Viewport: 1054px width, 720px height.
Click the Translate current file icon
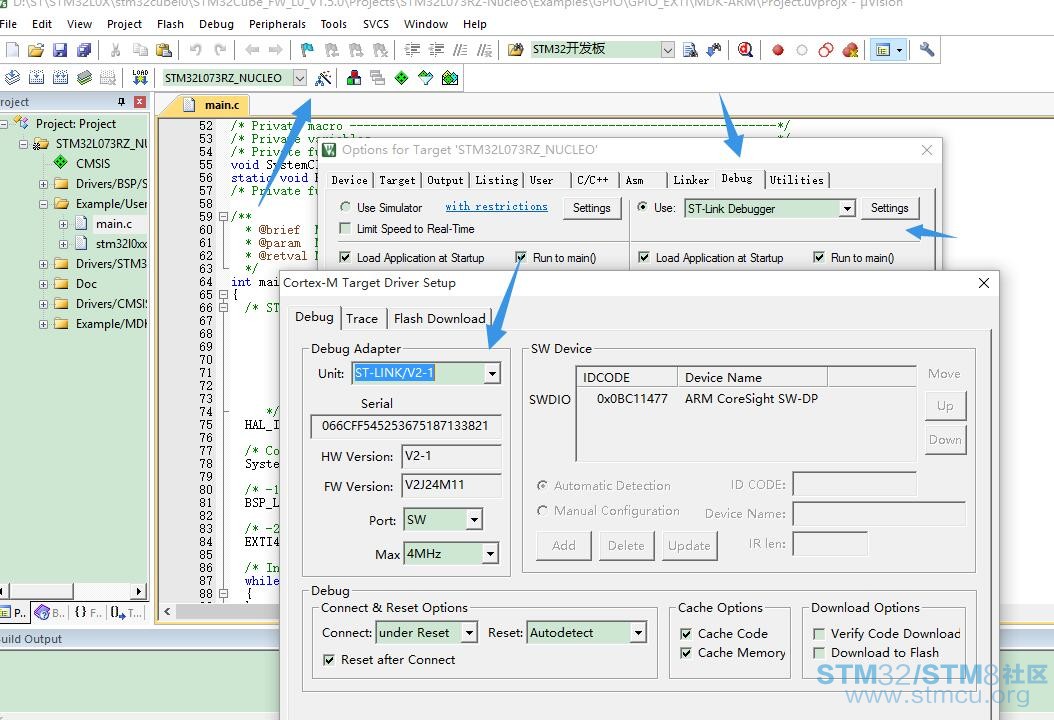[12, 78]
